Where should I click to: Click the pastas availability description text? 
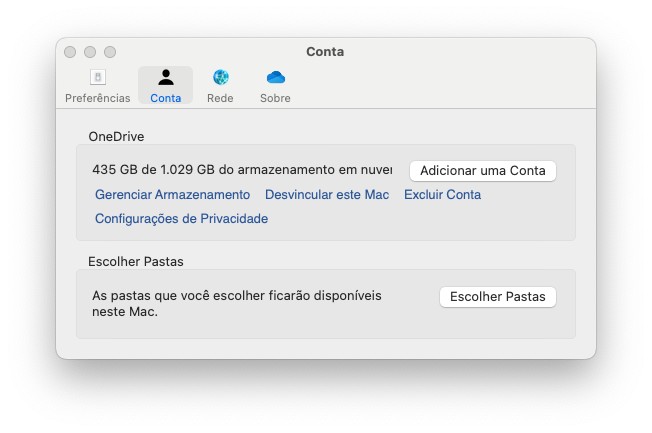(236, 304)
